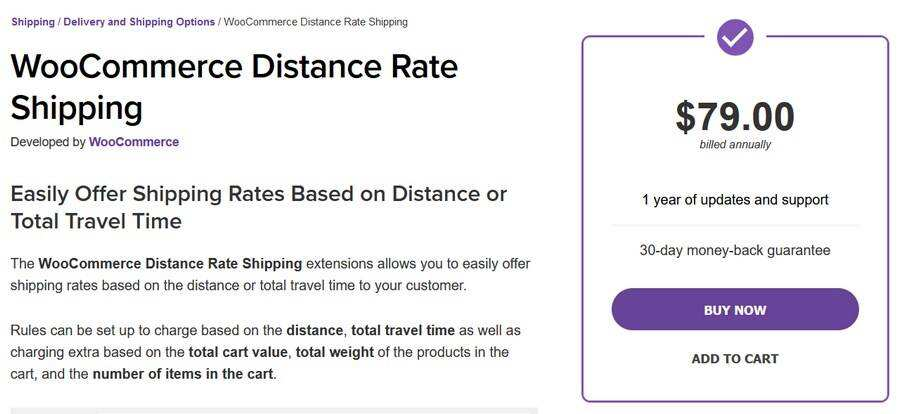Click the Easily Offer Shipping Rates subheading
The height and width of the screenshot is (414, 900).
259,207
